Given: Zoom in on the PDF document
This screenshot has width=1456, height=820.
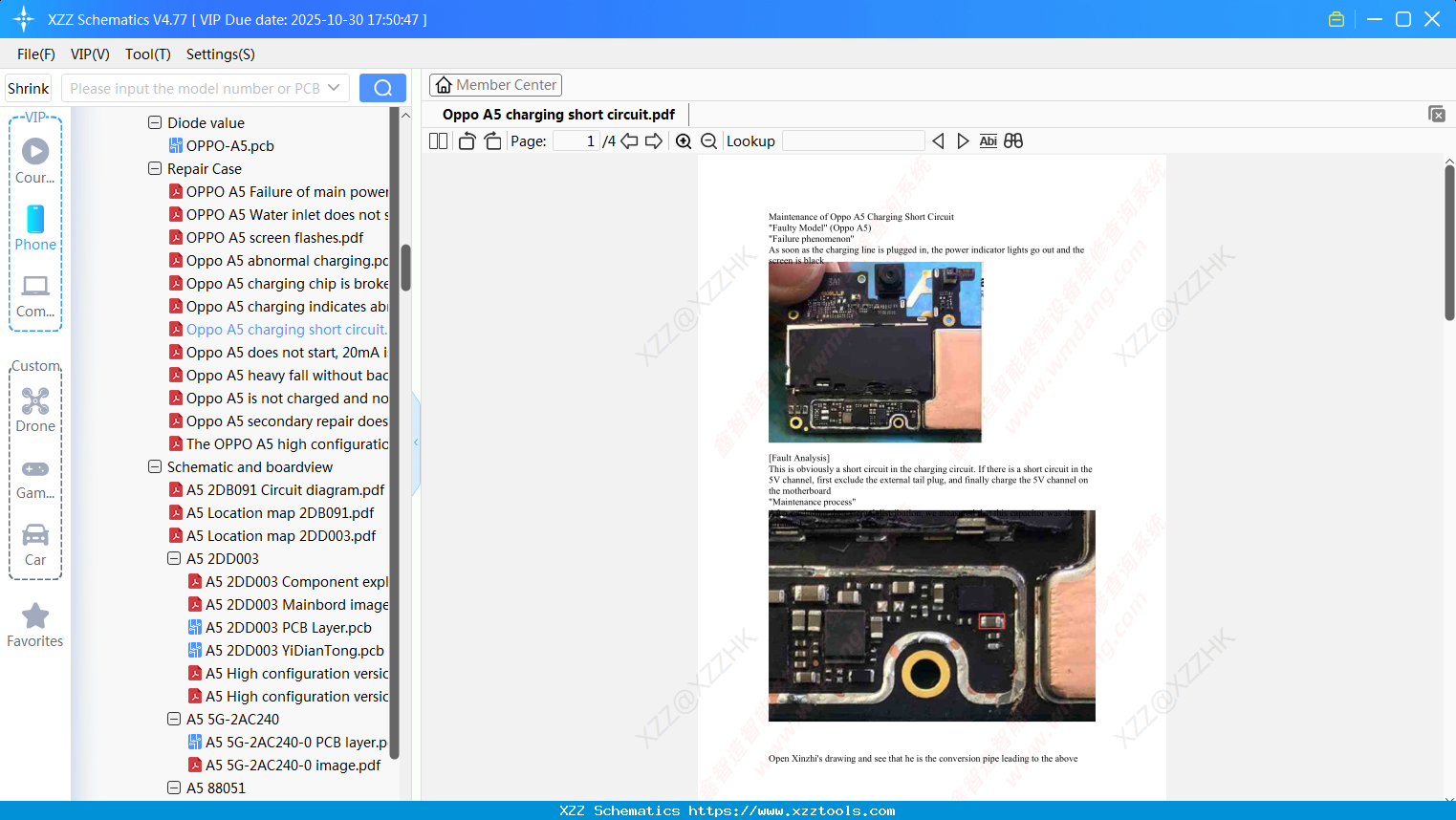Looking at the screenshot, I should (x=684, y=141).
